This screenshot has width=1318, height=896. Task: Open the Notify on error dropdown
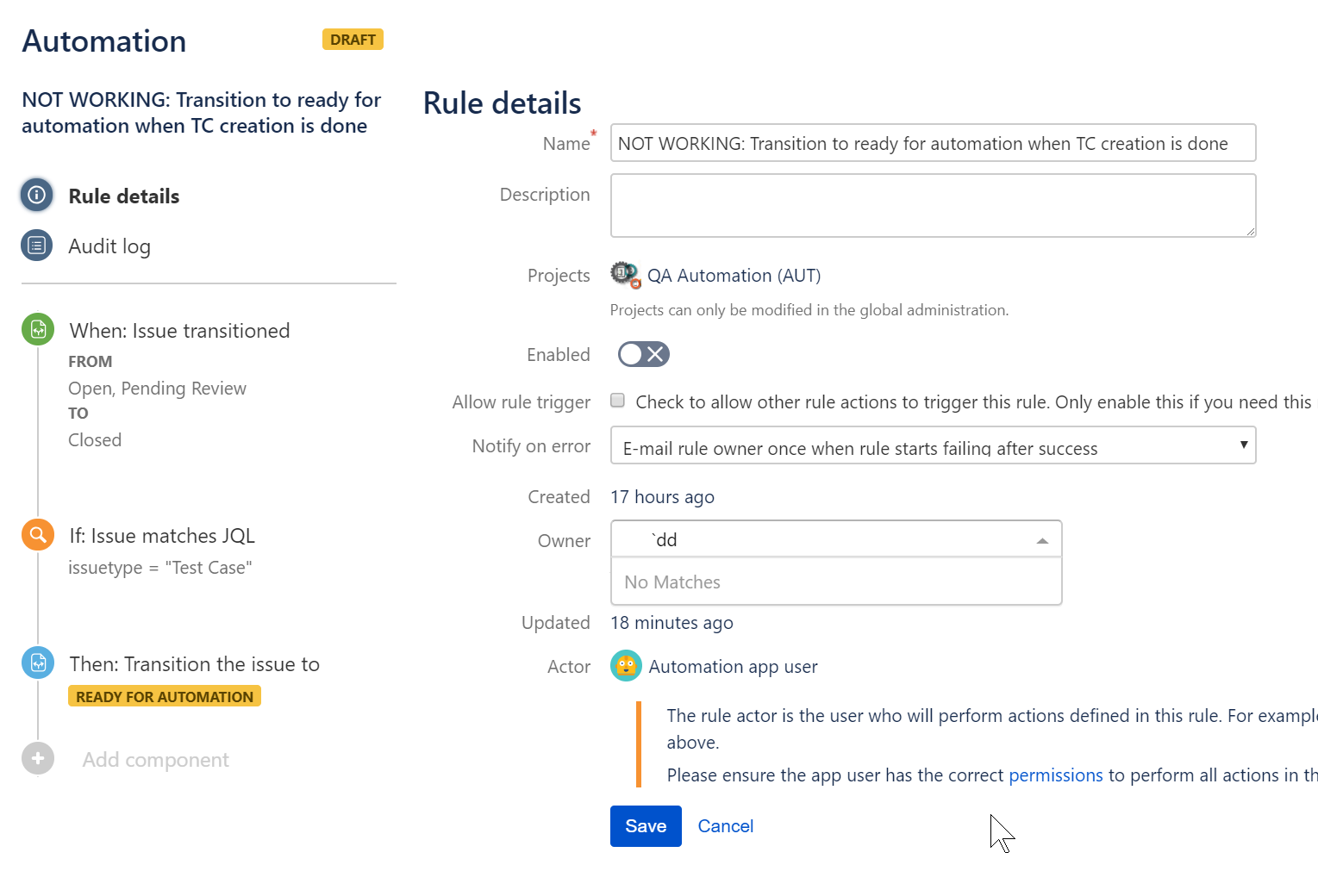click(933, 446)
